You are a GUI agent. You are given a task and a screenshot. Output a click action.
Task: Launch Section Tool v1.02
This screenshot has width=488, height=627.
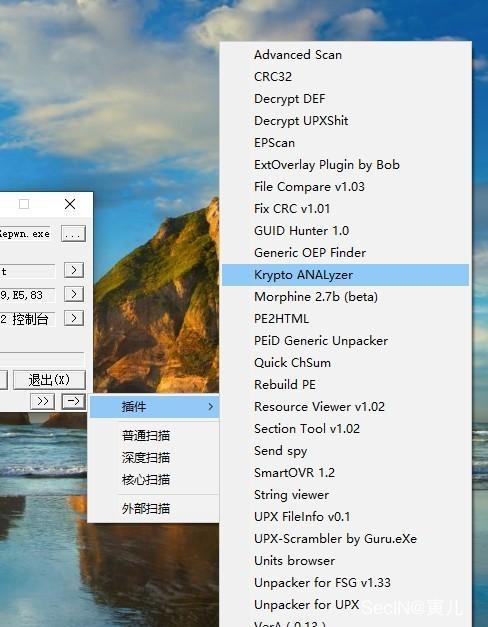[345, 429]
